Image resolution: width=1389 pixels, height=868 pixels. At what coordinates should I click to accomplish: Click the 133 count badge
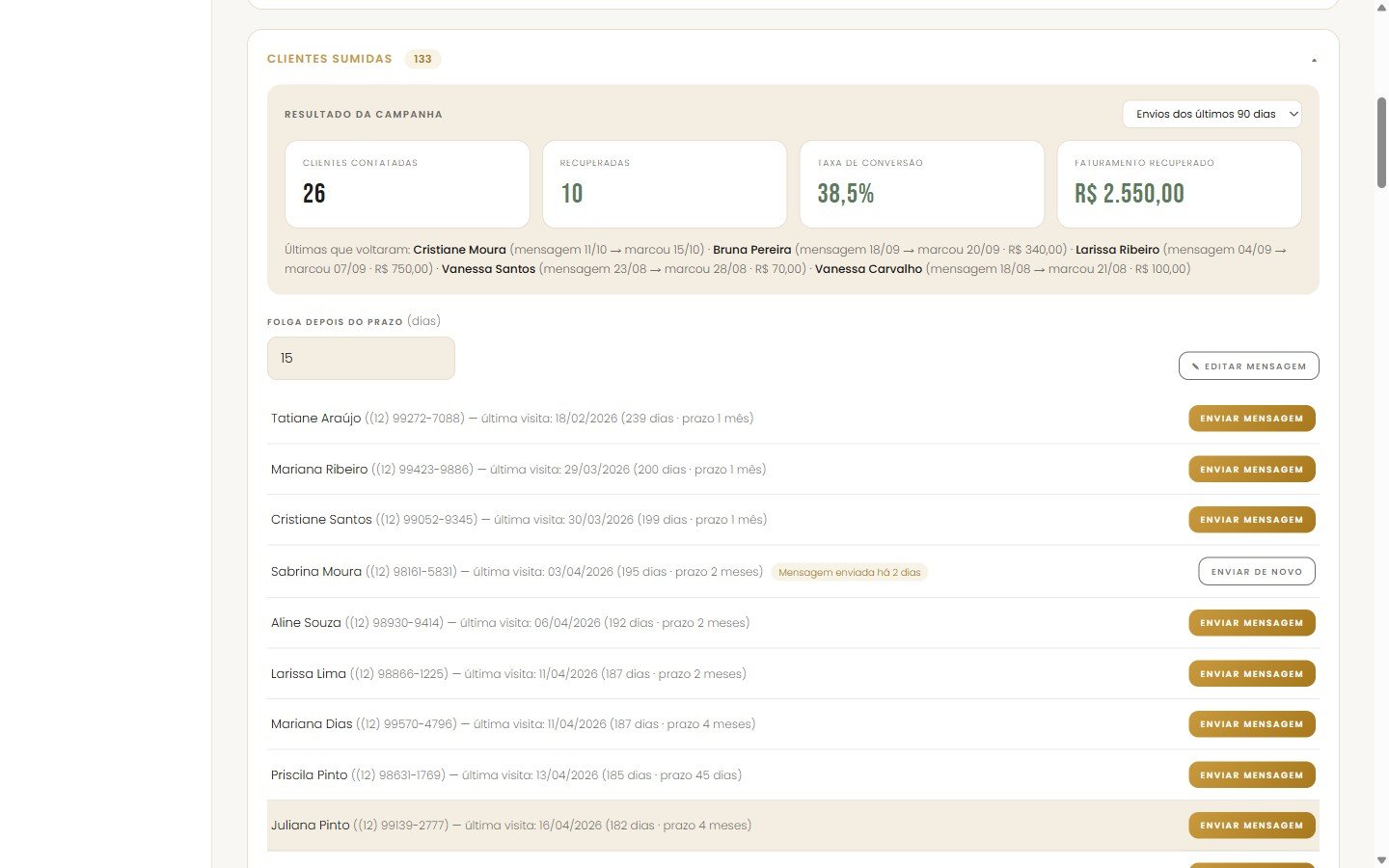422,59
